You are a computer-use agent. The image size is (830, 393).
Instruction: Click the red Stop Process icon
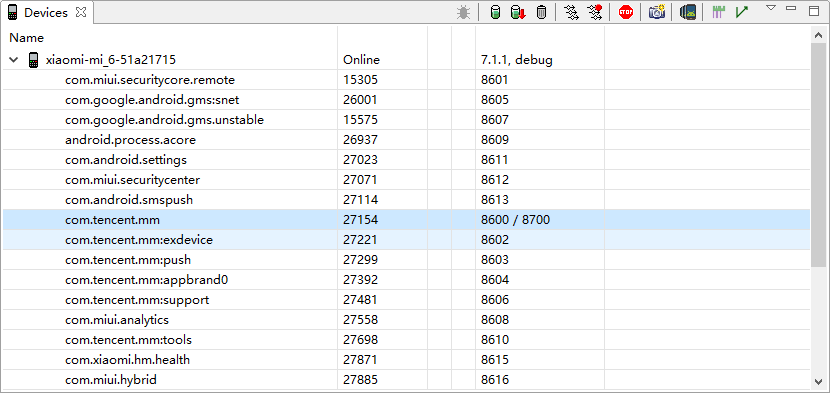click(x=626, y=12)
